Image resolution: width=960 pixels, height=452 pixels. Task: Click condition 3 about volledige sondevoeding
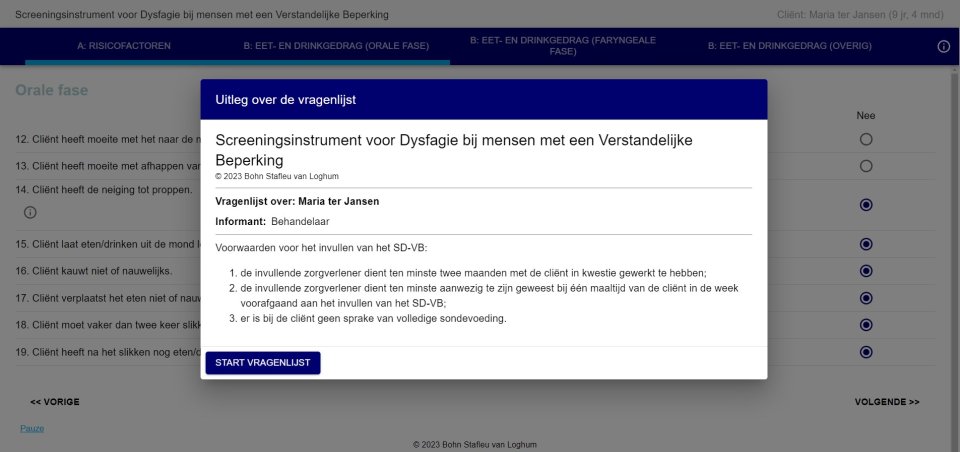(373, 318)
